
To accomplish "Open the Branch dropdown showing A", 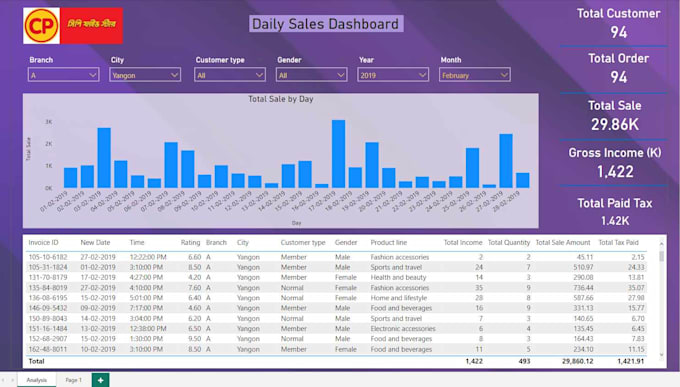I will [63, 75].
